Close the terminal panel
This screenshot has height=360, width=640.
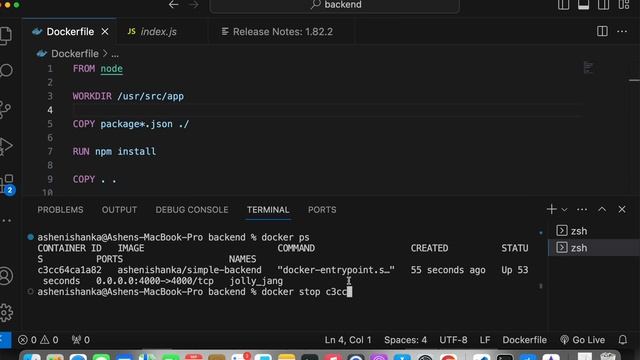(x=622, y=209)
